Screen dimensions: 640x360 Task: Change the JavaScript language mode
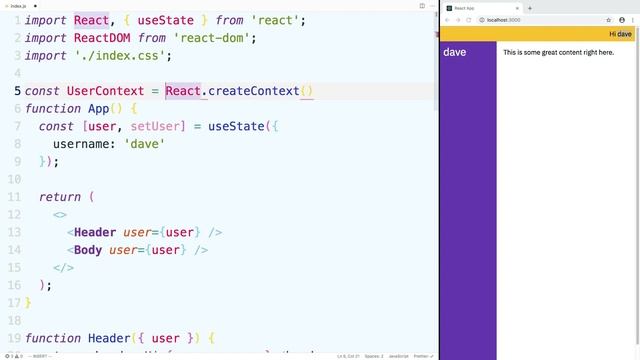tap(398, 356)
